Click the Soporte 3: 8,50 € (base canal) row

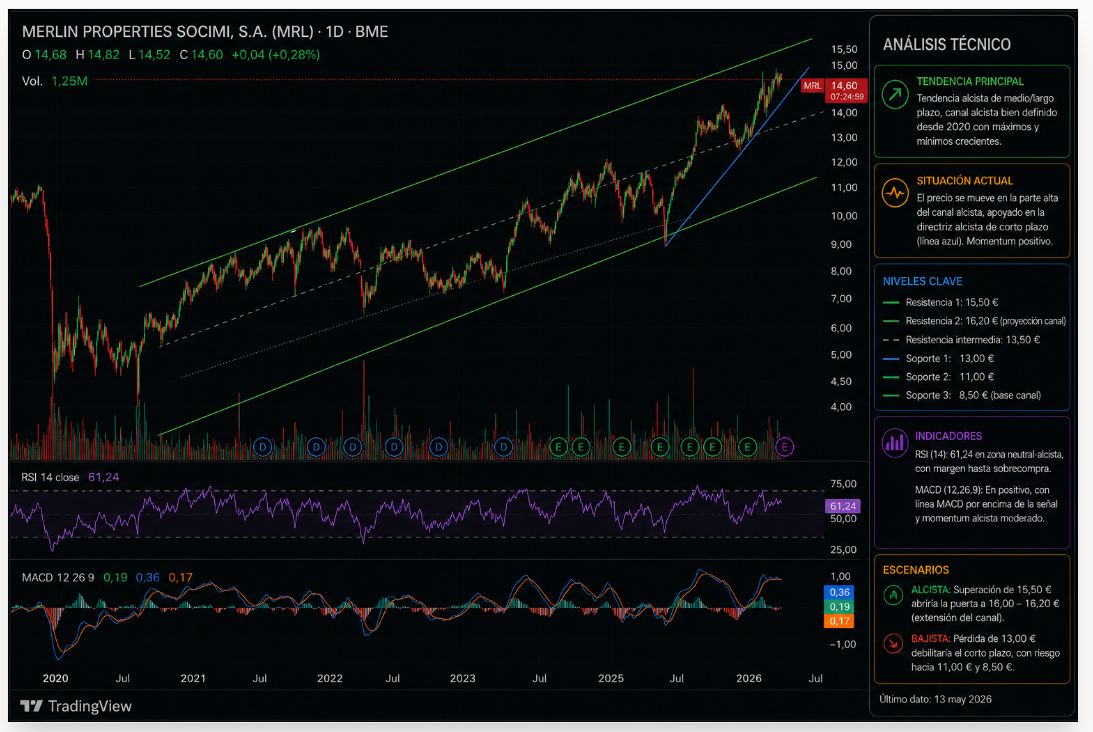(962, 395)
